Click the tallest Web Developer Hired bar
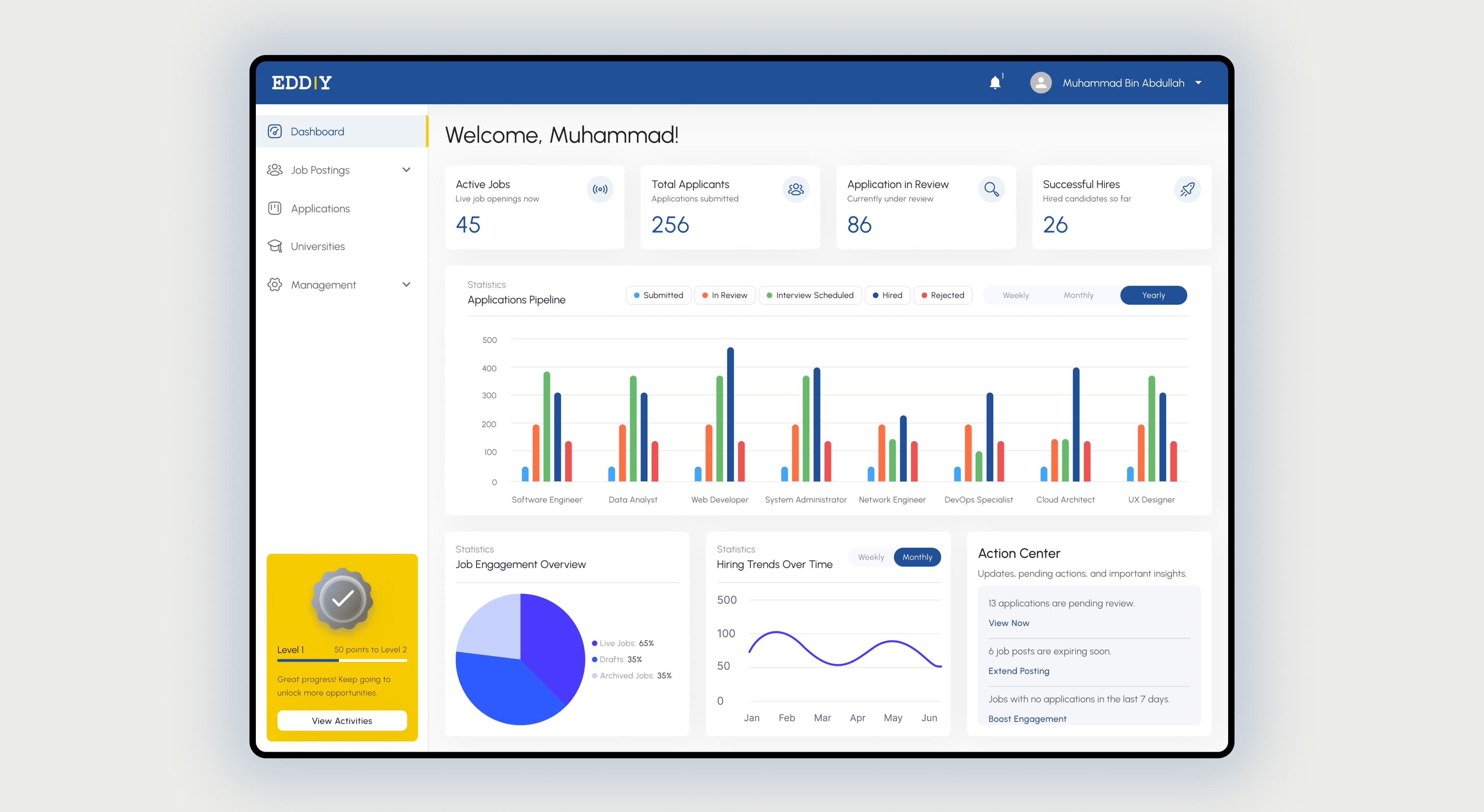The image size is (1484, 812). 730,414
